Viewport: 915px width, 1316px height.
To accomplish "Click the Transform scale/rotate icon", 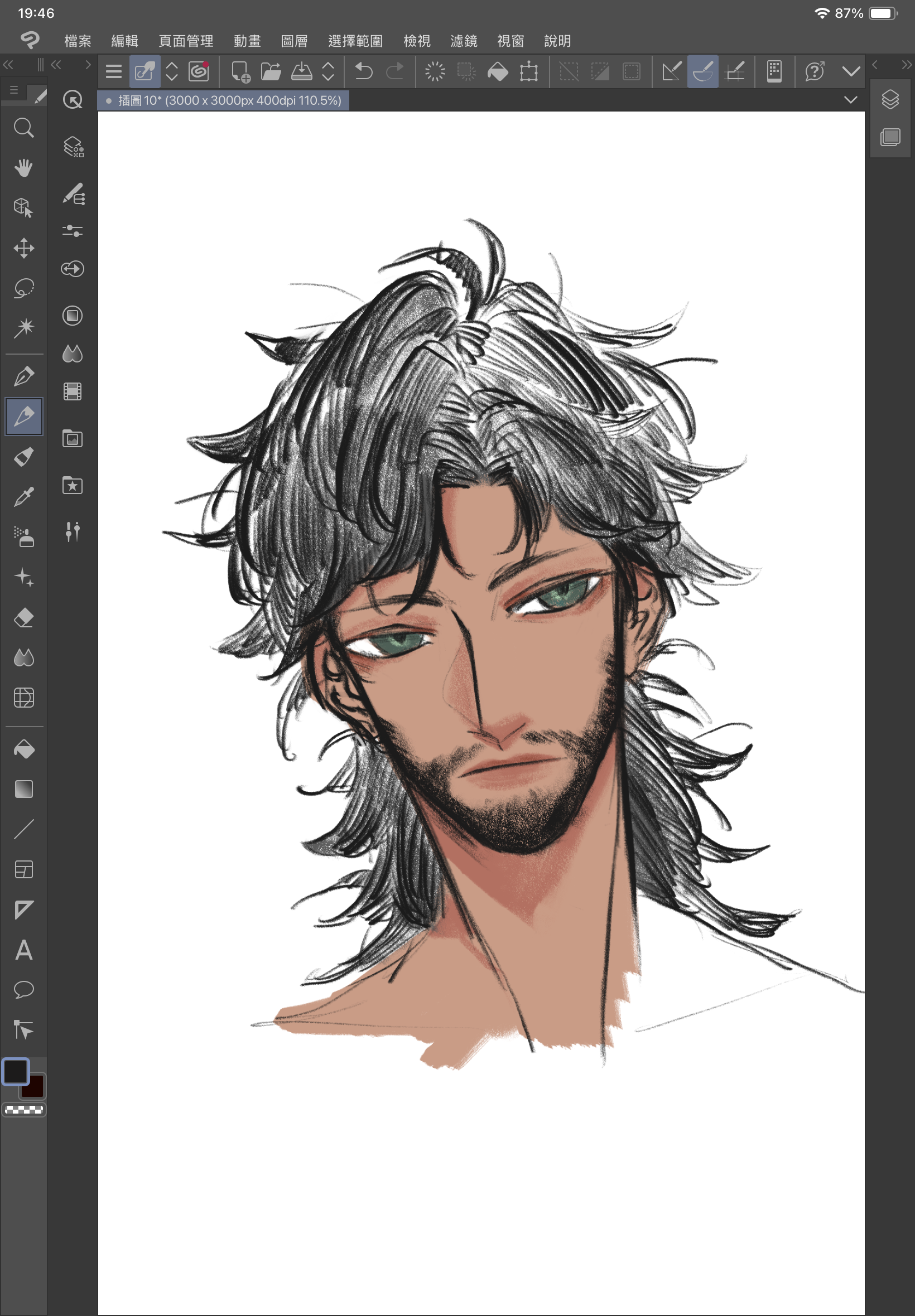I will click(529, 71).
